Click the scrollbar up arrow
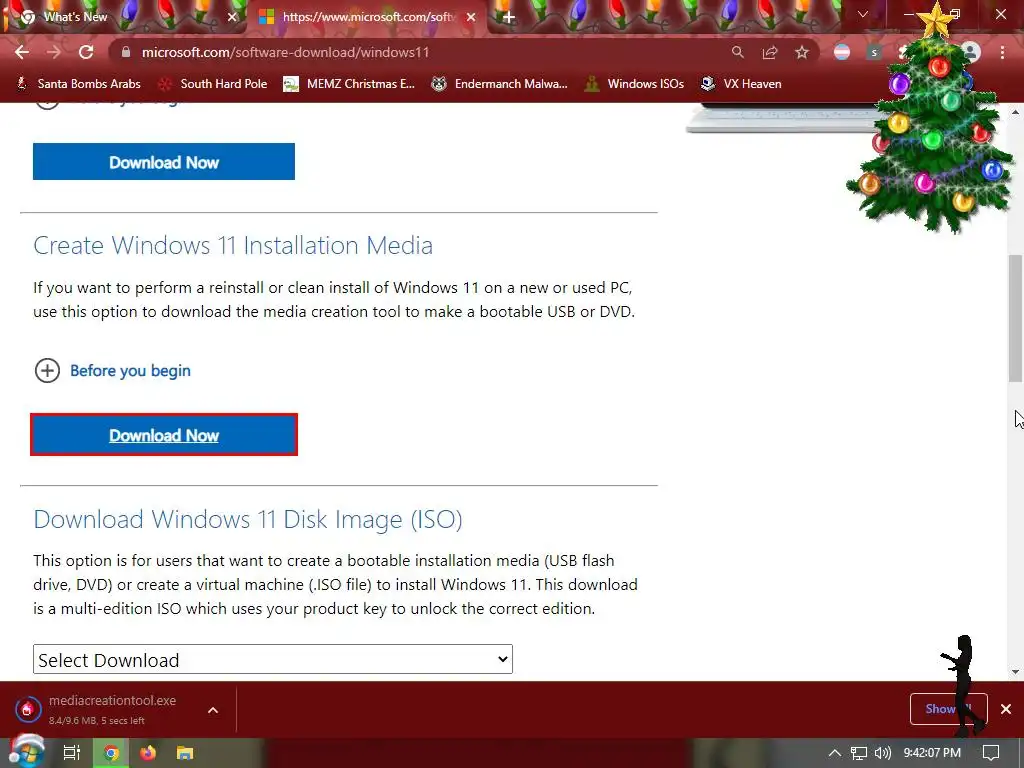Viewport: 1024px width, 768px height. tap(1015, 112)
